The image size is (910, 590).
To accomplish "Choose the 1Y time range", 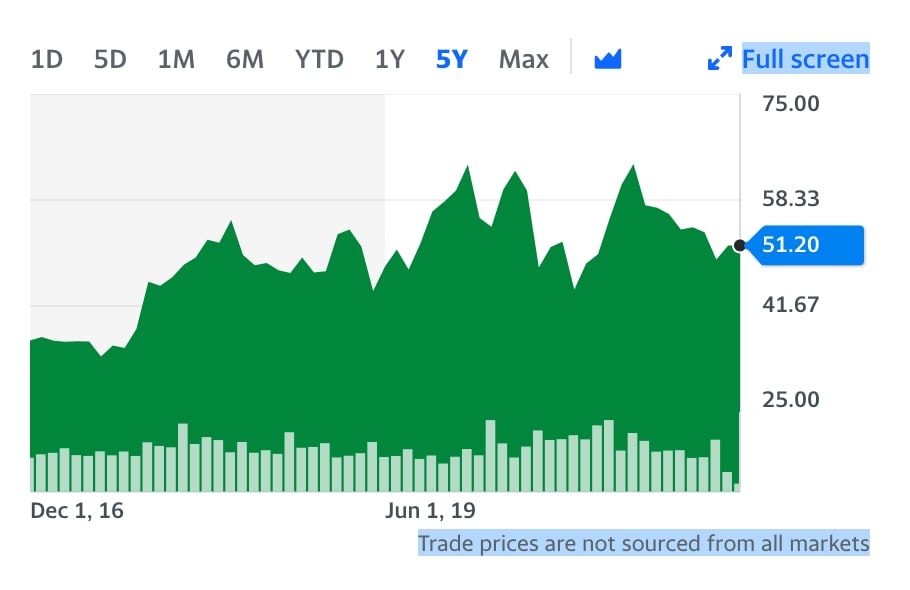I will click(389, 59).
